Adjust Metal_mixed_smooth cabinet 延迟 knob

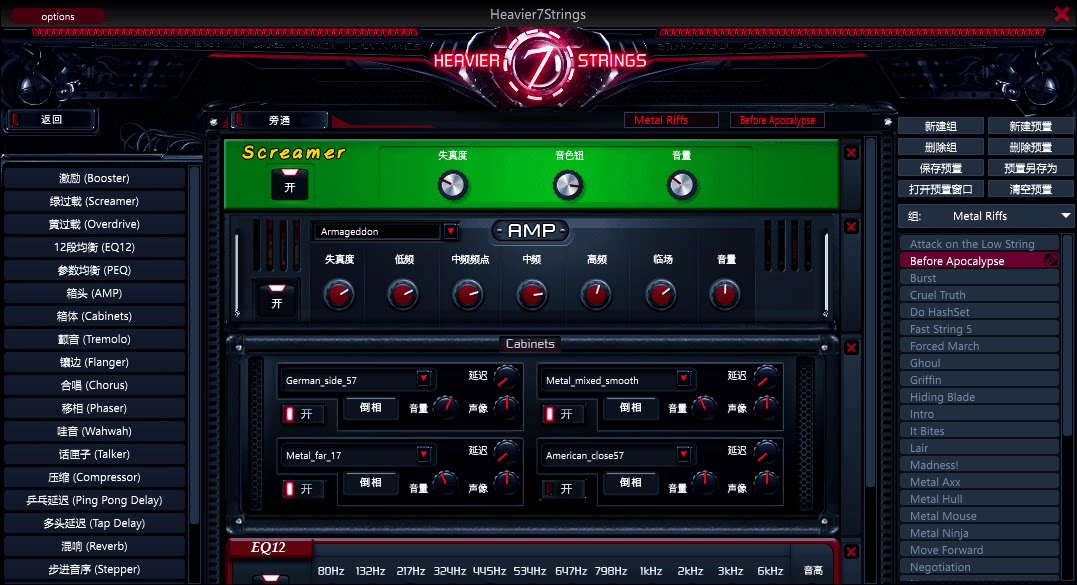point(766,376)
